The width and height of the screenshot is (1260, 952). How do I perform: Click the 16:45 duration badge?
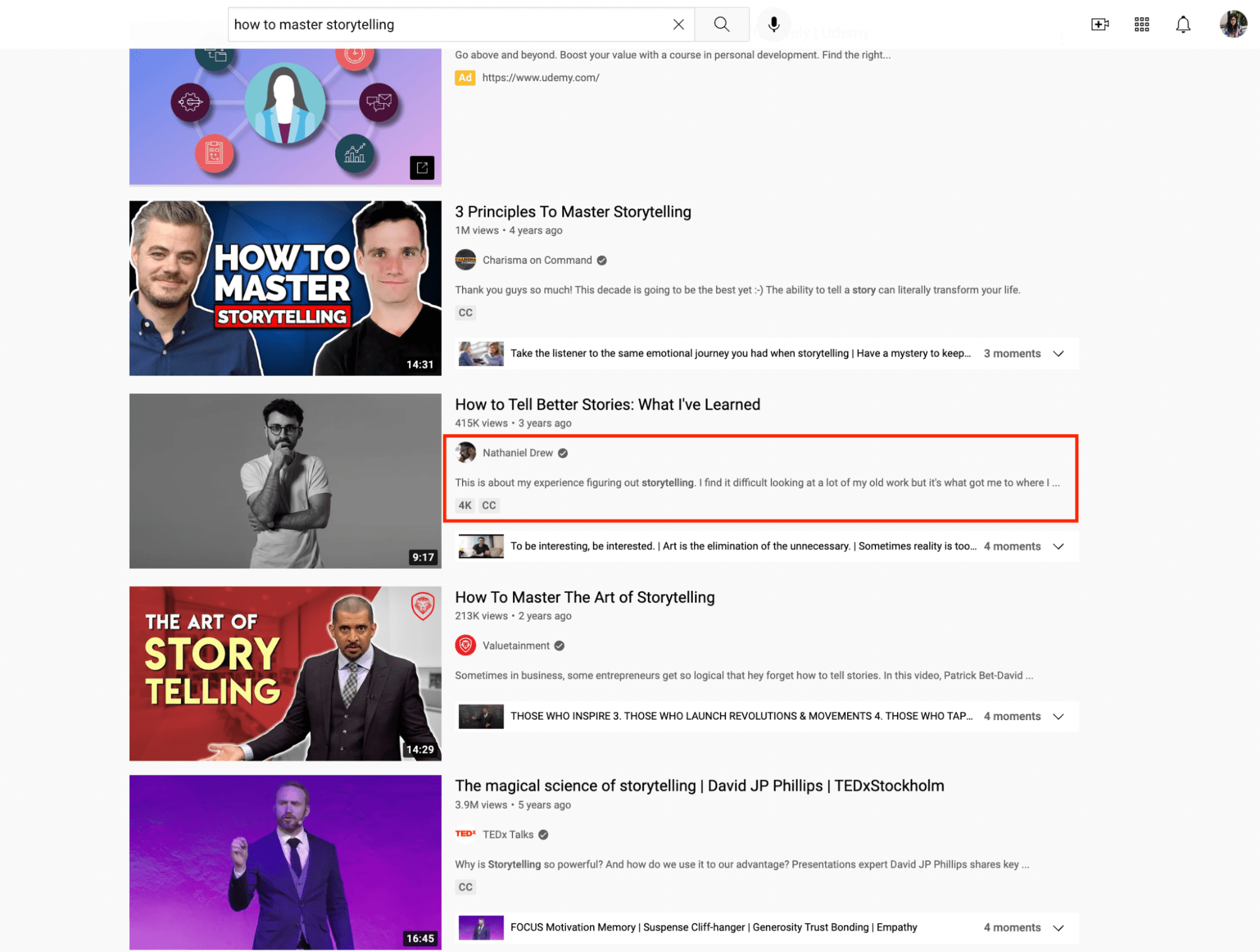click(420, 939)
